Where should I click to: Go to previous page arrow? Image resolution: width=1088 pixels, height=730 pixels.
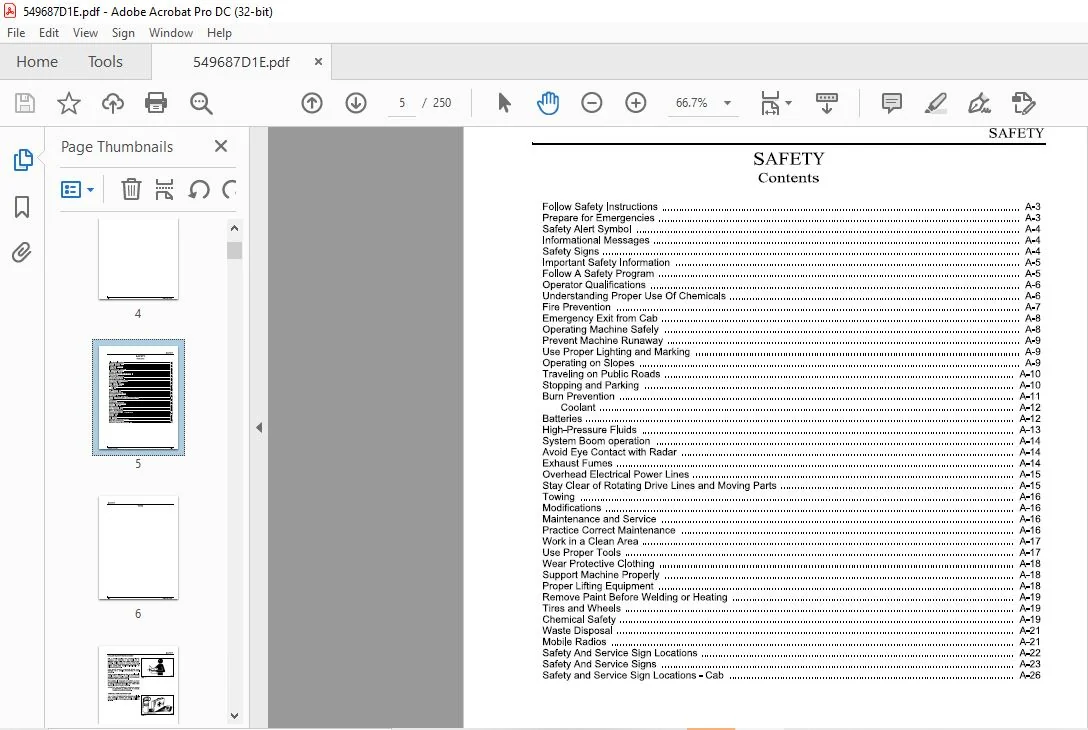(312, 103)
